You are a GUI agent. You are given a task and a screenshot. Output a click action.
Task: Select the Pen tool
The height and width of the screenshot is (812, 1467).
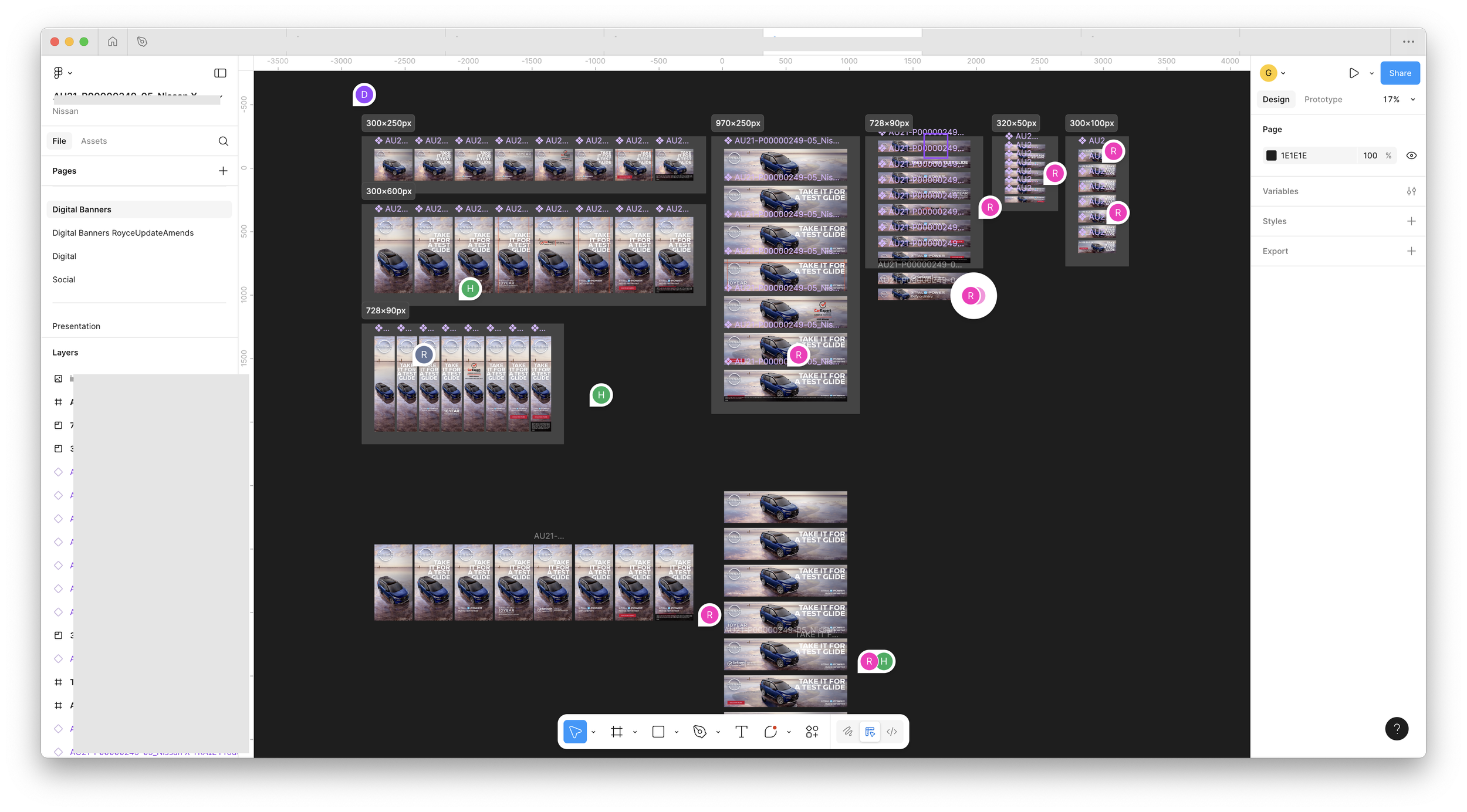point(699,732)
